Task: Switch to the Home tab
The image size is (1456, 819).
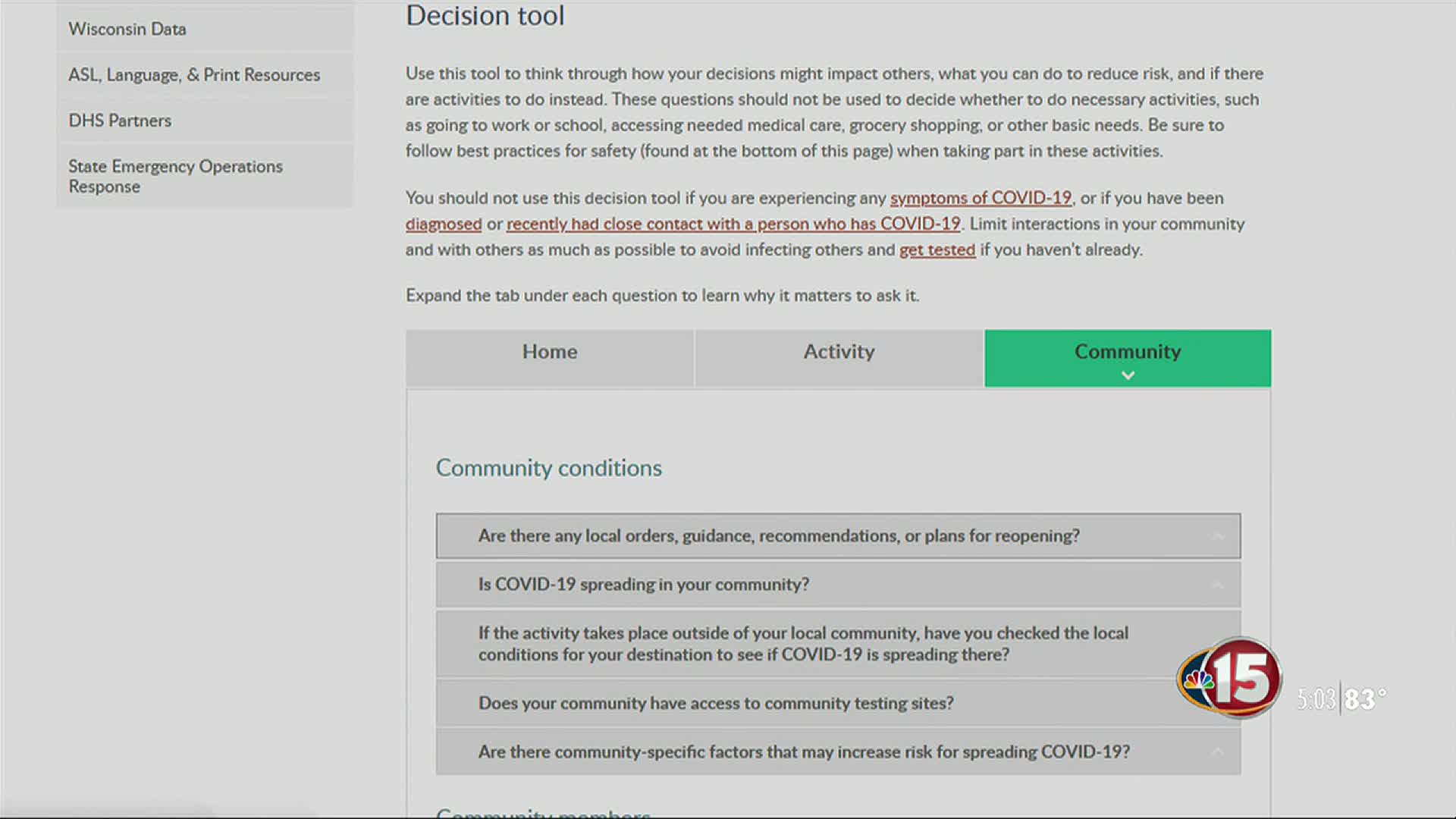Action: click(x=550, y=352)
